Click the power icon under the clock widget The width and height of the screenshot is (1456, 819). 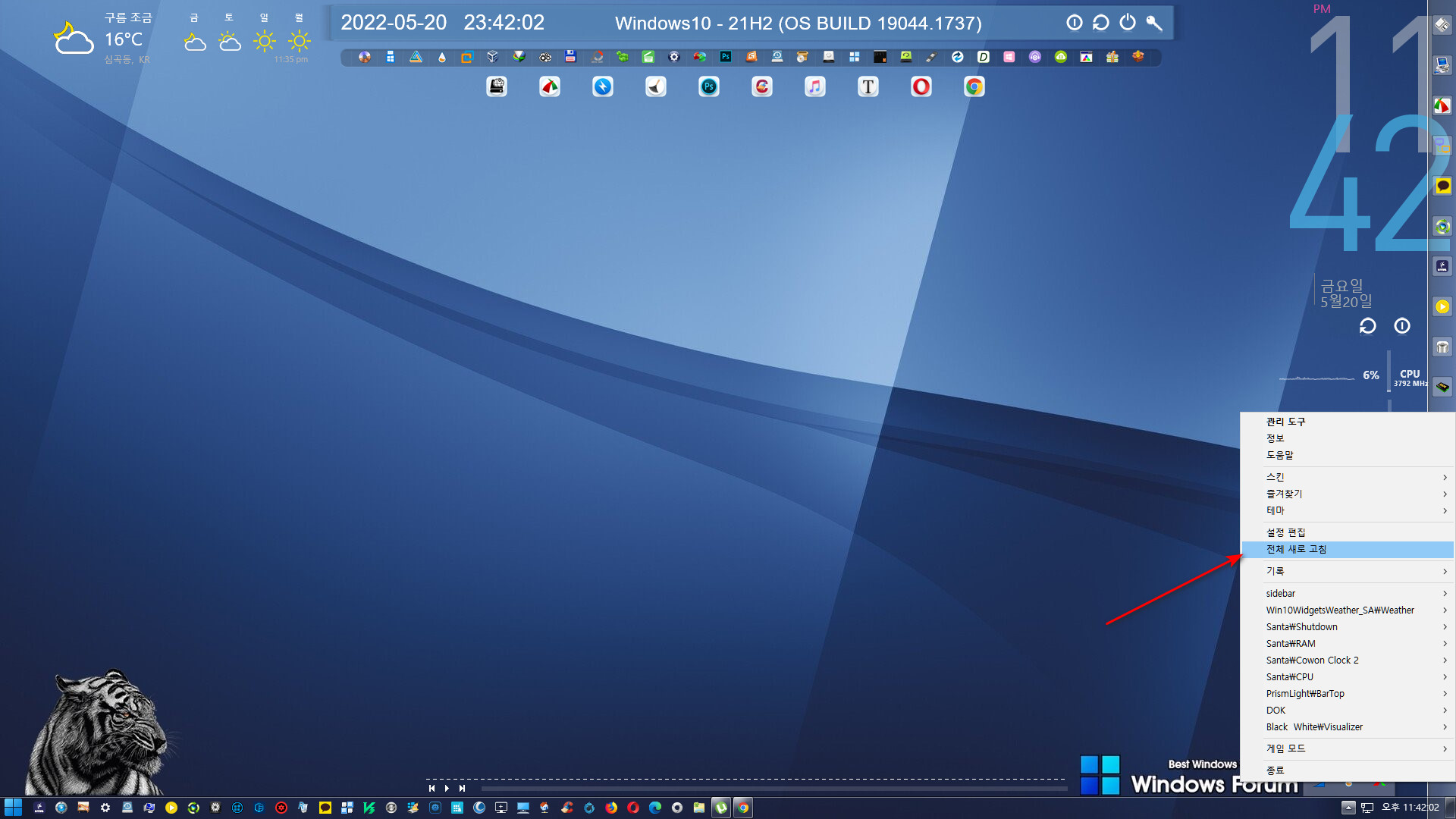coord(1402,326)
